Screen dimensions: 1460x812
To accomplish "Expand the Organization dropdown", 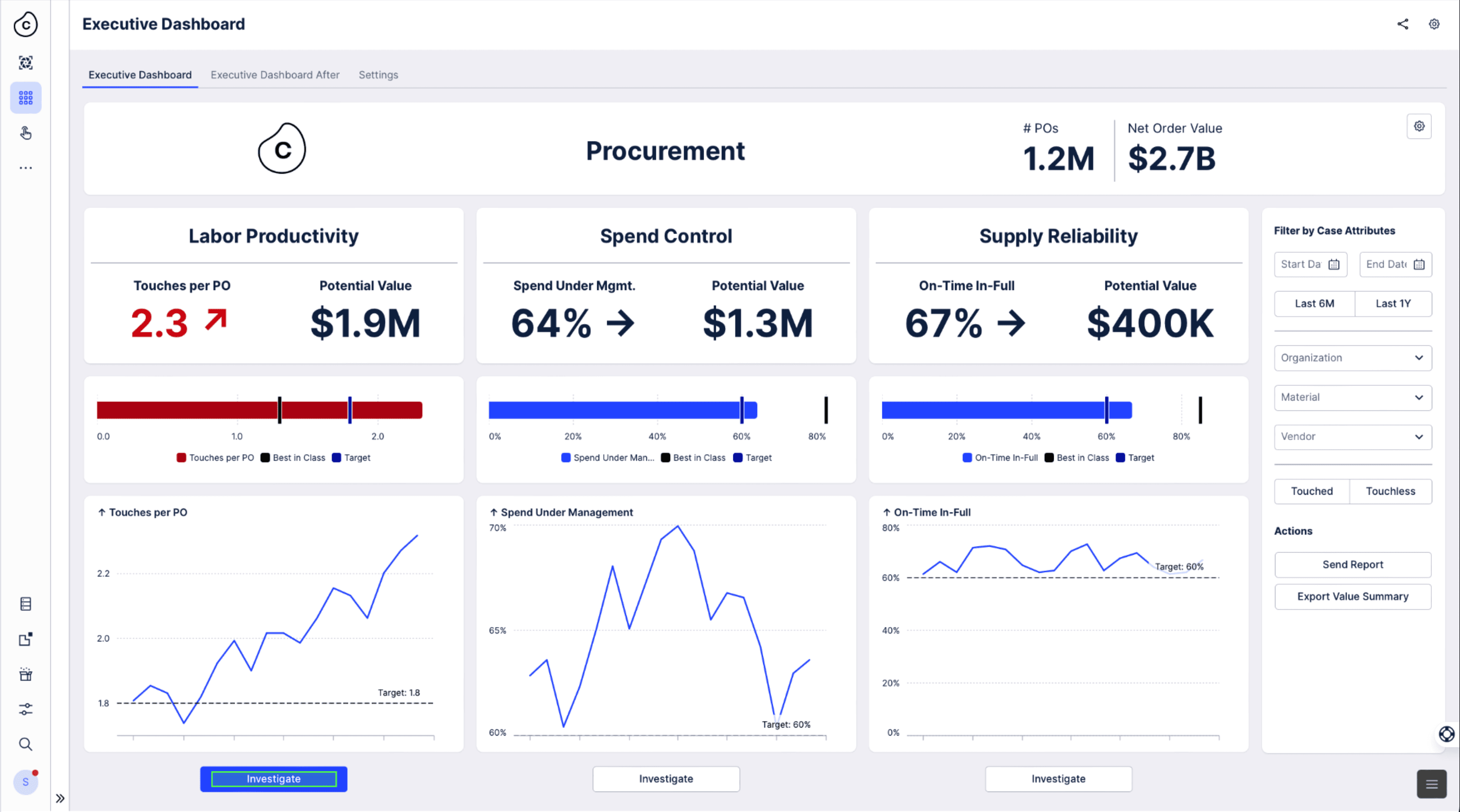I will (1353, 358).
